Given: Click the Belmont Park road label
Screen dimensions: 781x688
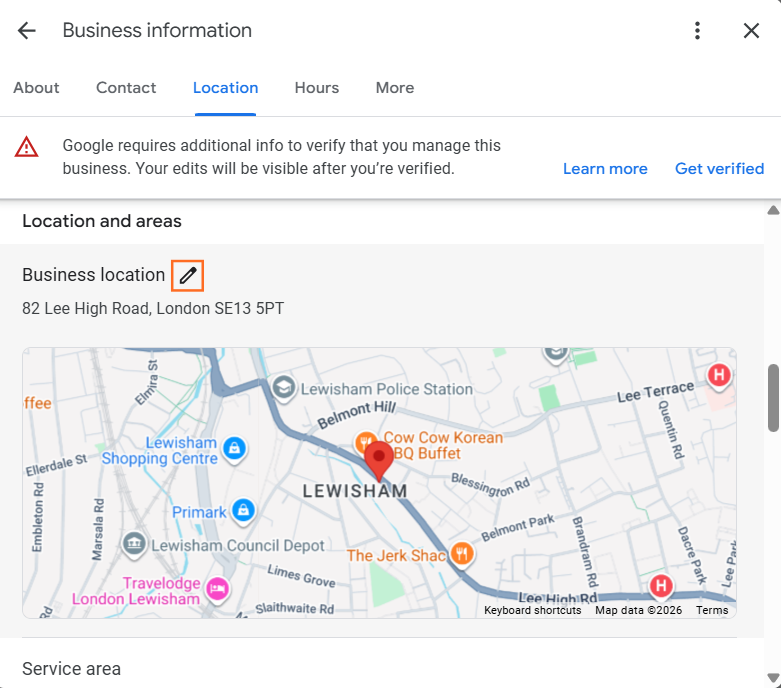Looking at the screenshot, I should tap(518, 528).
